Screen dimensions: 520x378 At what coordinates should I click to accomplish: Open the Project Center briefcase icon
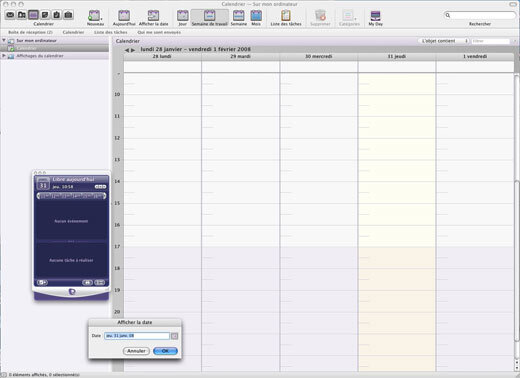68,15
